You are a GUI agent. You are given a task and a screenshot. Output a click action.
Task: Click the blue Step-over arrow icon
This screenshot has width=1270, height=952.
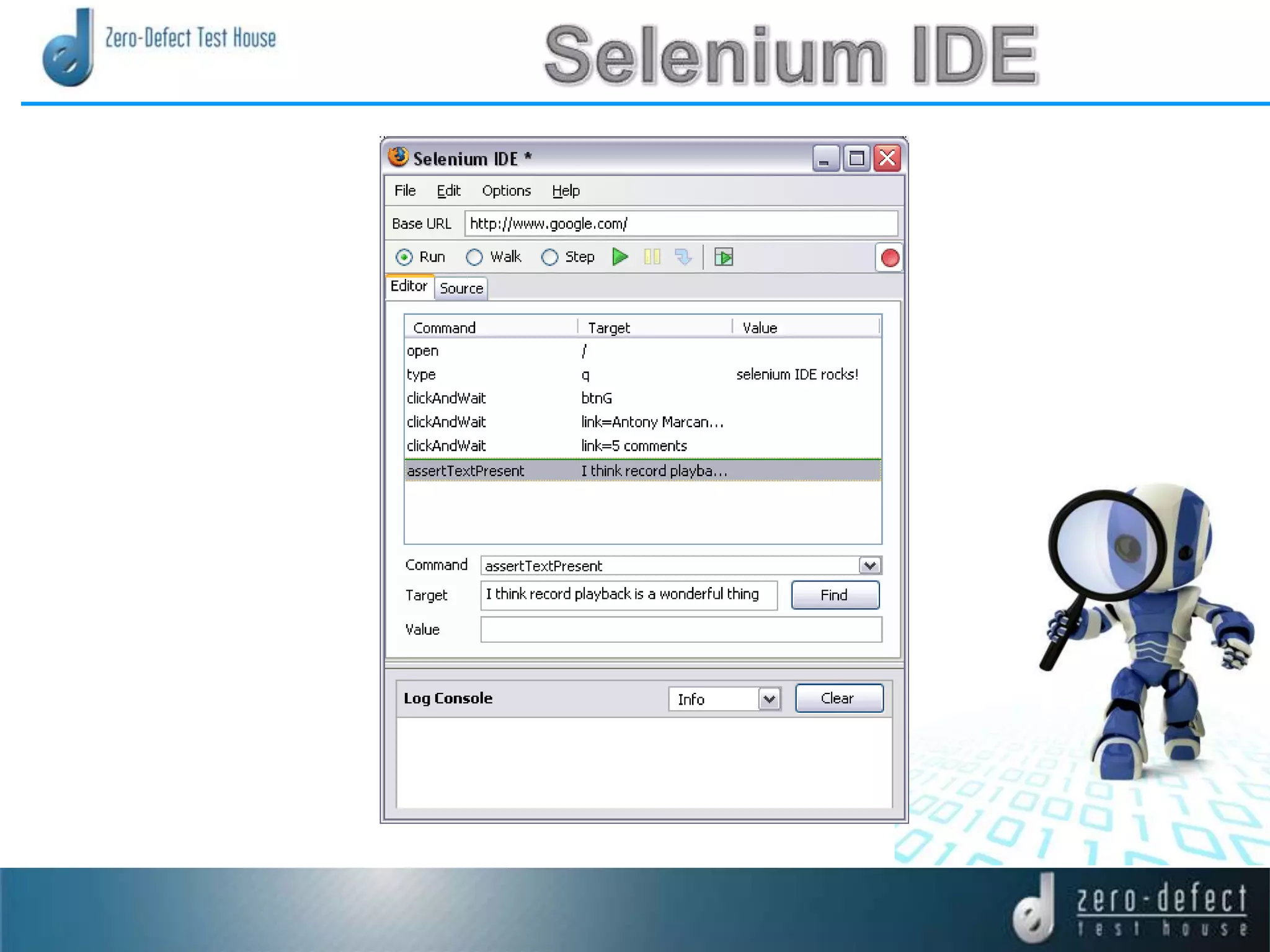[x=683, y=257]
